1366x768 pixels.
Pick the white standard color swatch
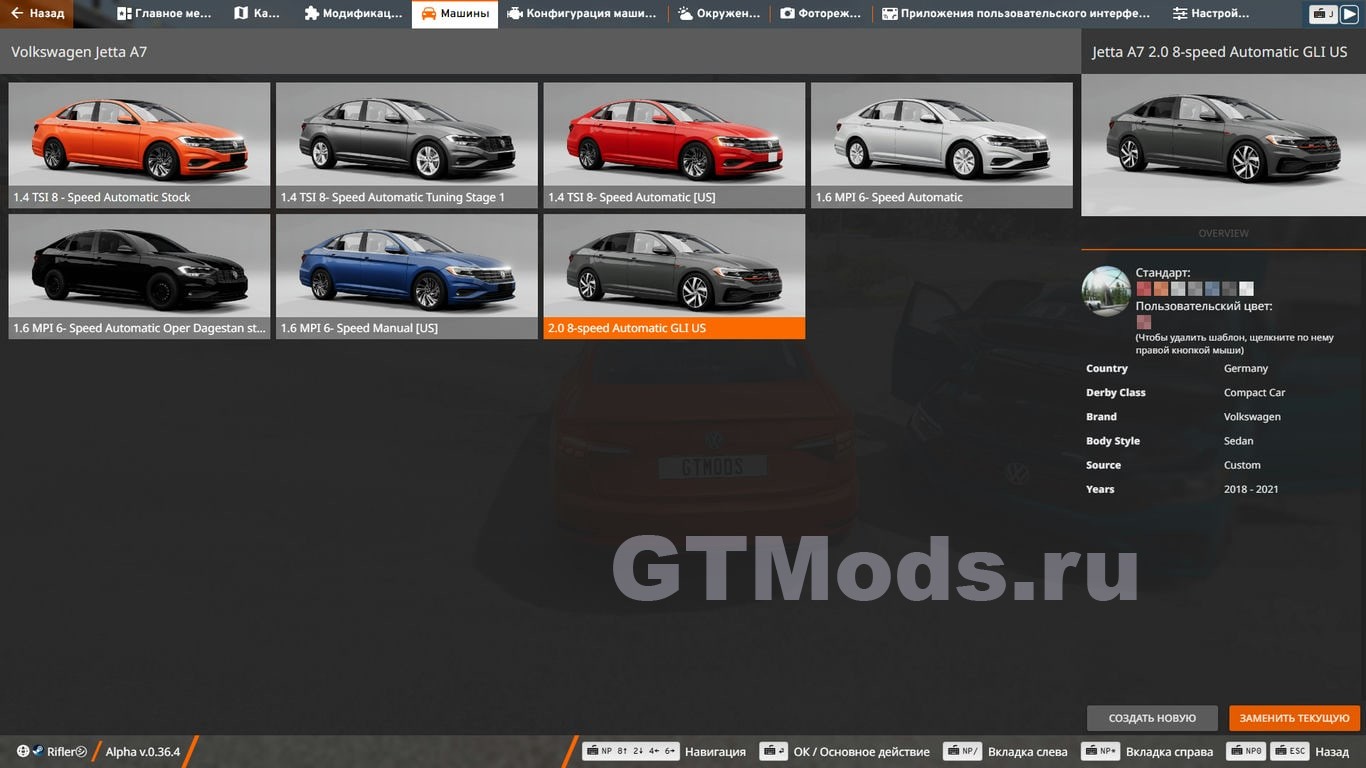(x=1246, y=289)
